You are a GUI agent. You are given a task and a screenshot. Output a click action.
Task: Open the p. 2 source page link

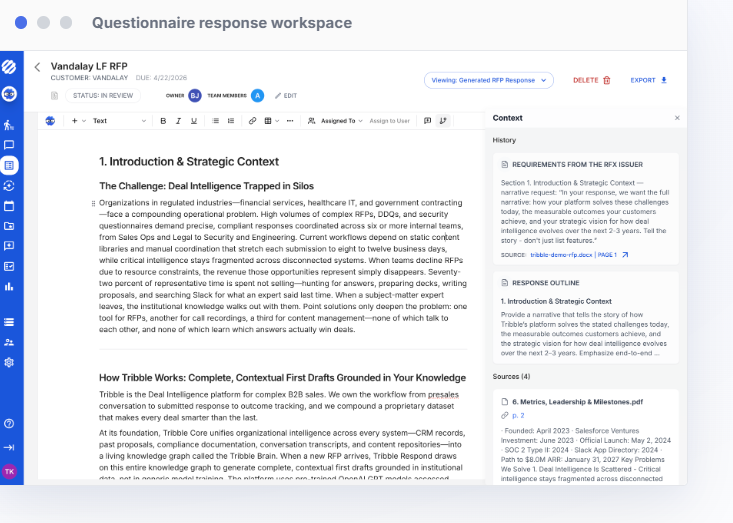518,415
